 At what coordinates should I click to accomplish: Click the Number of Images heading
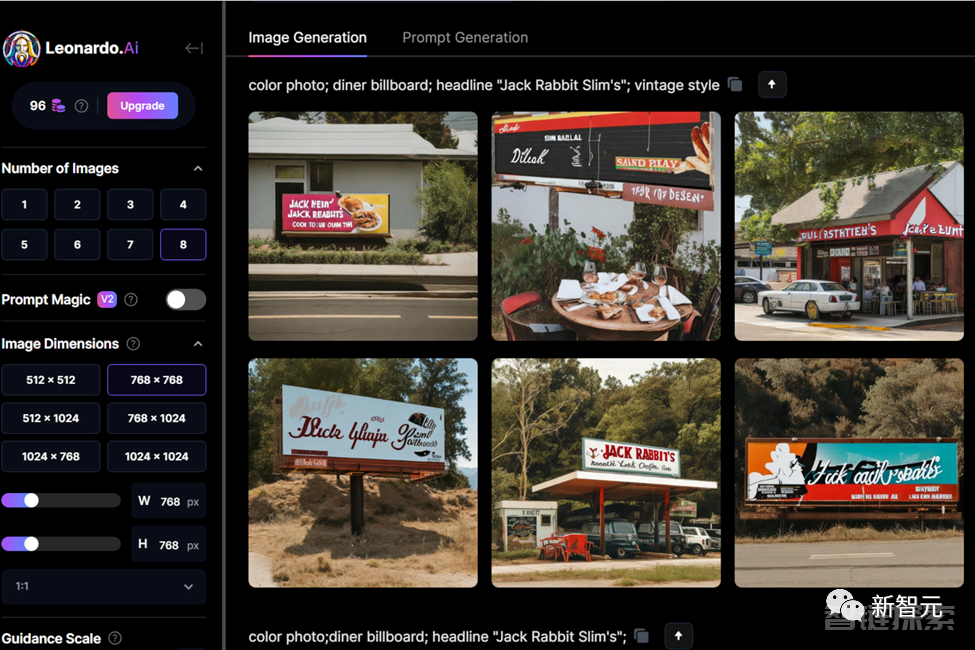pyautogui.click(x=60, y=169)
